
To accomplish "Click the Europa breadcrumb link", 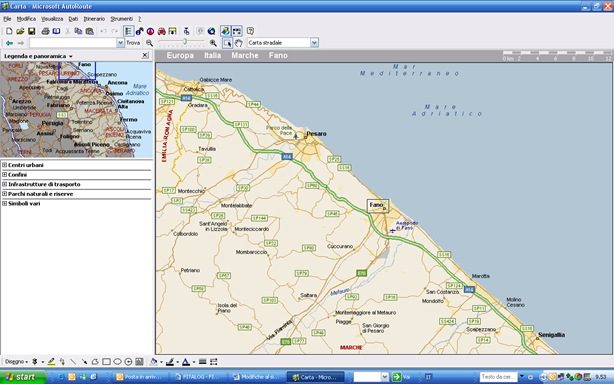I will (x=180, y=56).
